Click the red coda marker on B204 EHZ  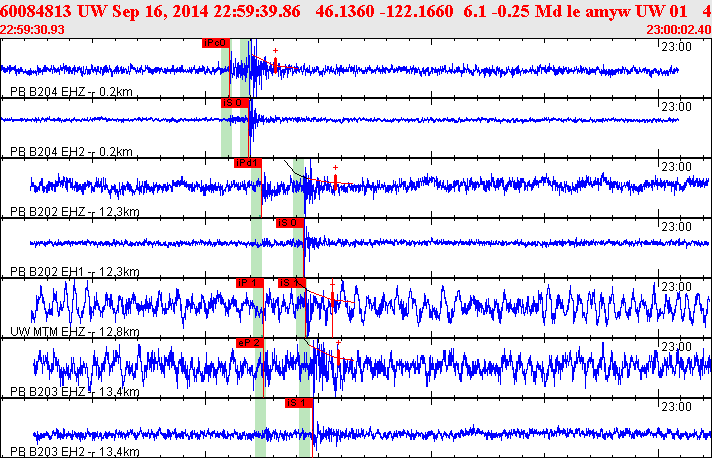point(275,64)
